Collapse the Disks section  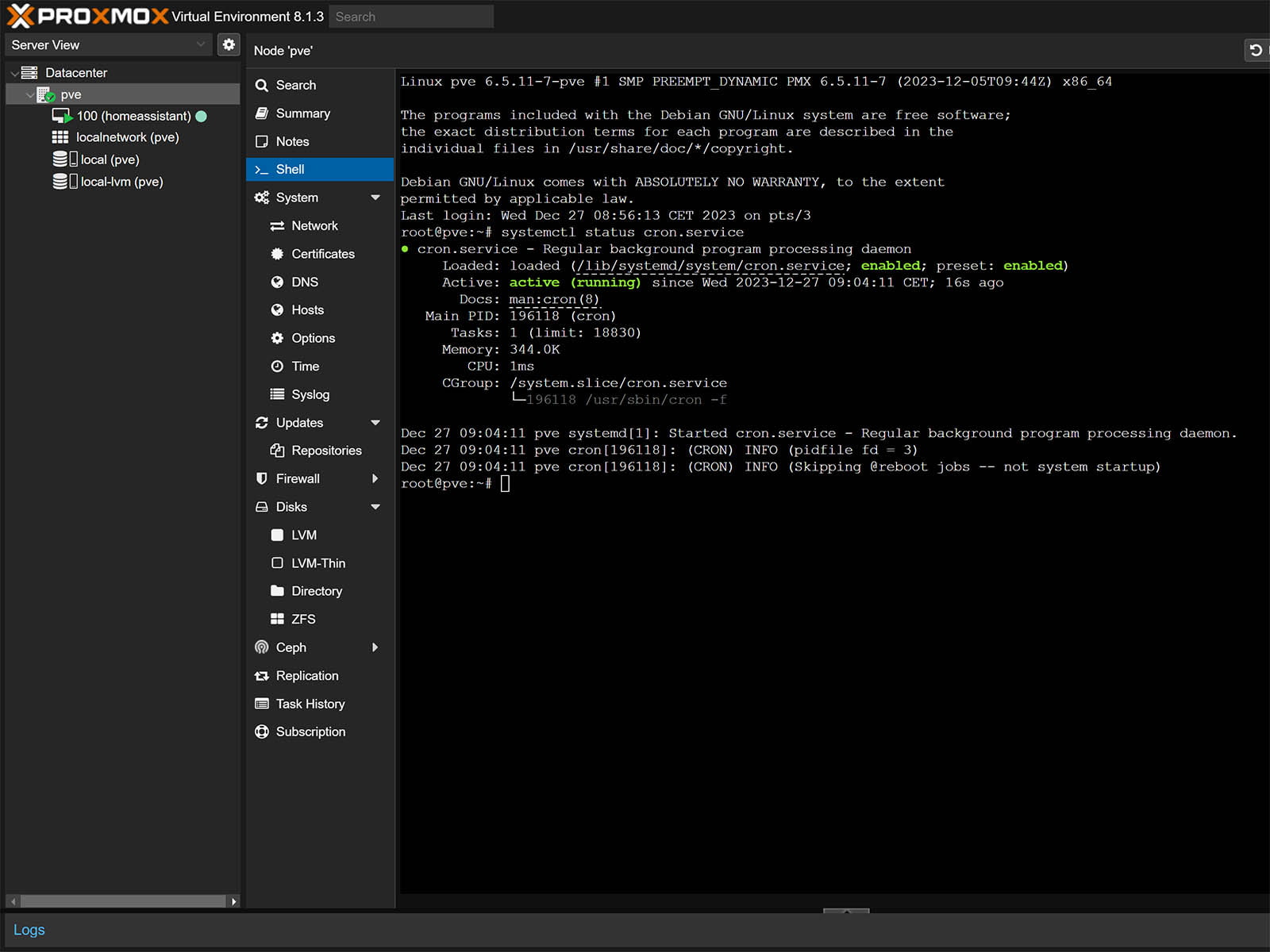[375, 507]
